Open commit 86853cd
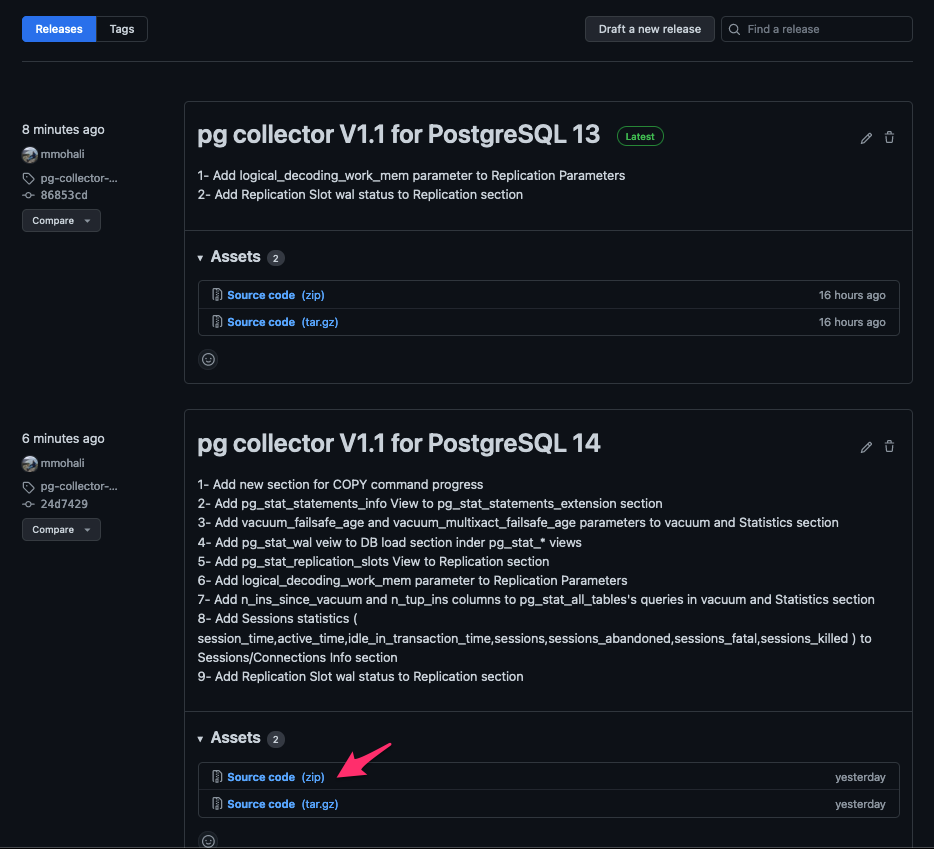This screenshot has height=849, width=934. click(x=64, y=195)
